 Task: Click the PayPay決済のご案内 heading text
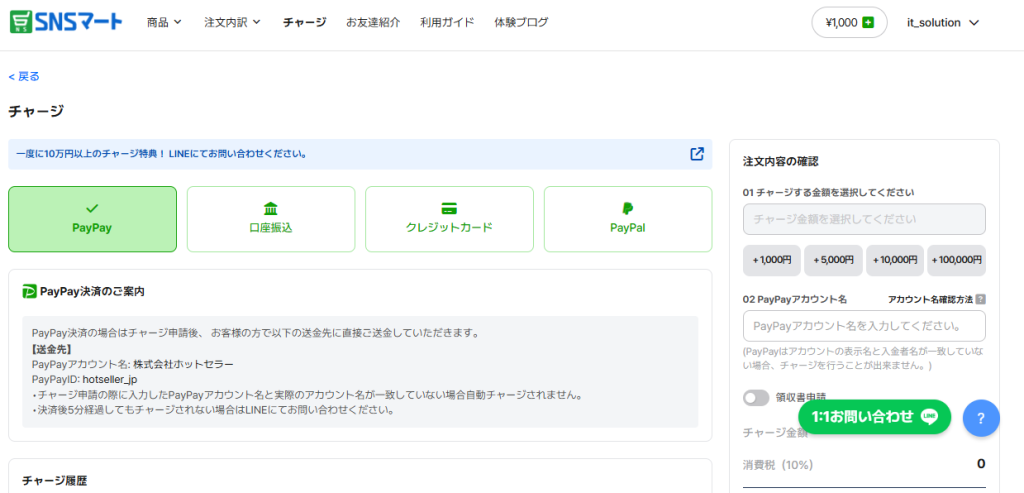point(92,291)
